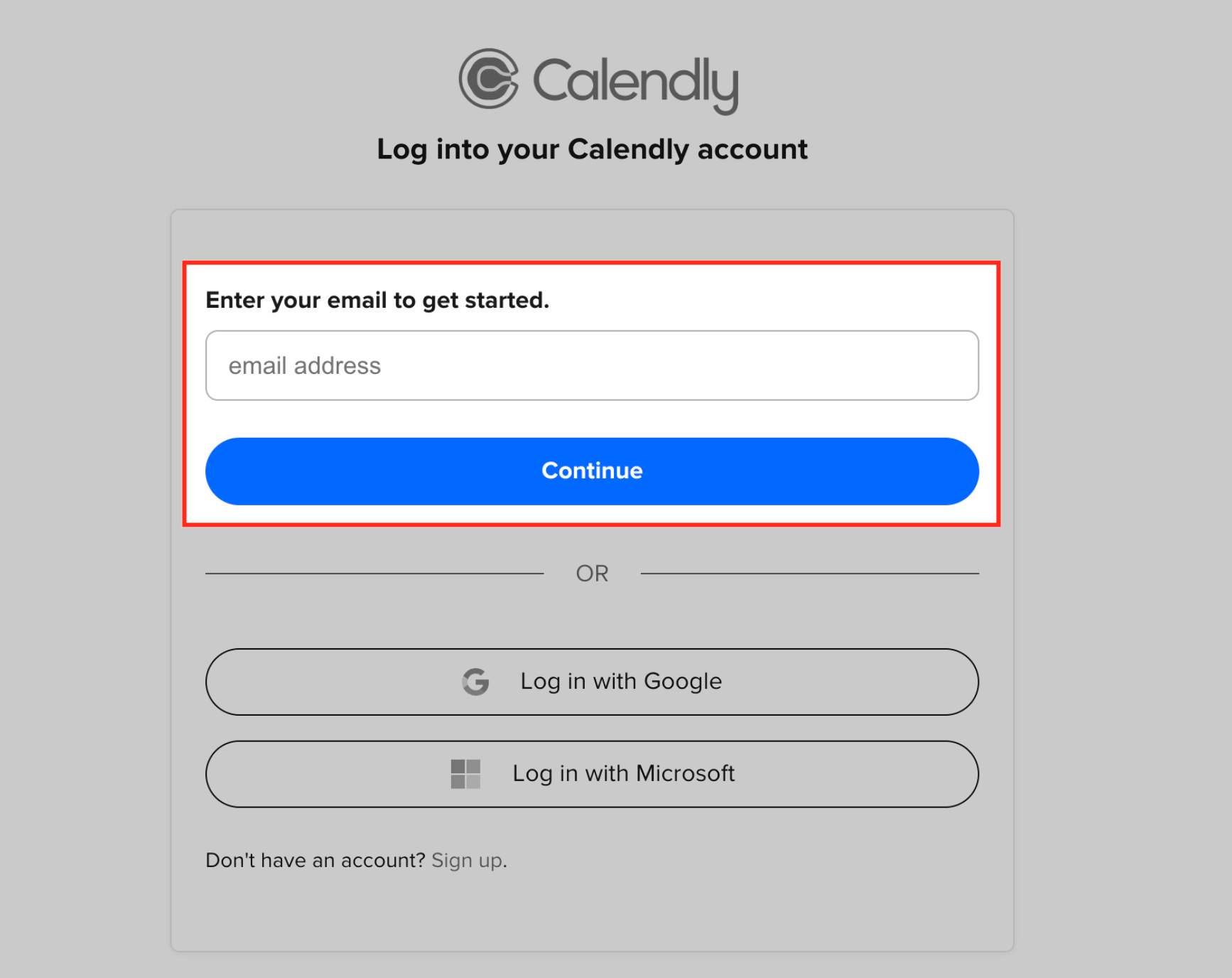This screenshot has width=1232, height=978.
Task: Open the Sign up link
Action: [468, 861]
